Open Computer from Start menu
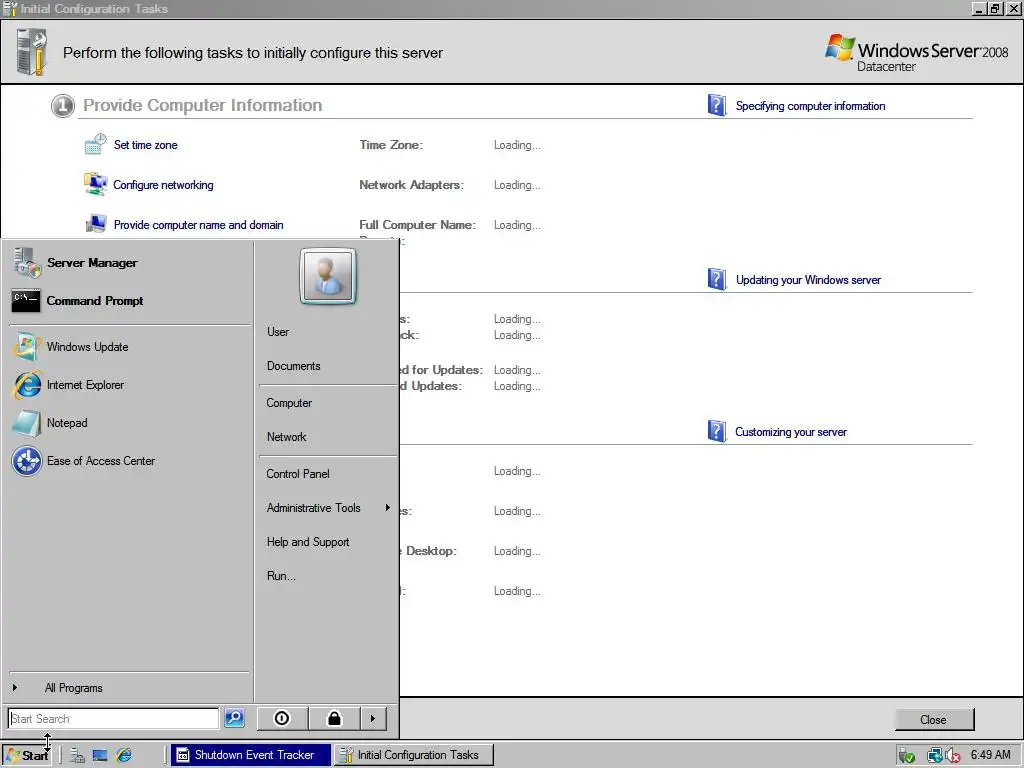Screen dimensions: 1024x768 pyautogui.click(x=328, y=403)
